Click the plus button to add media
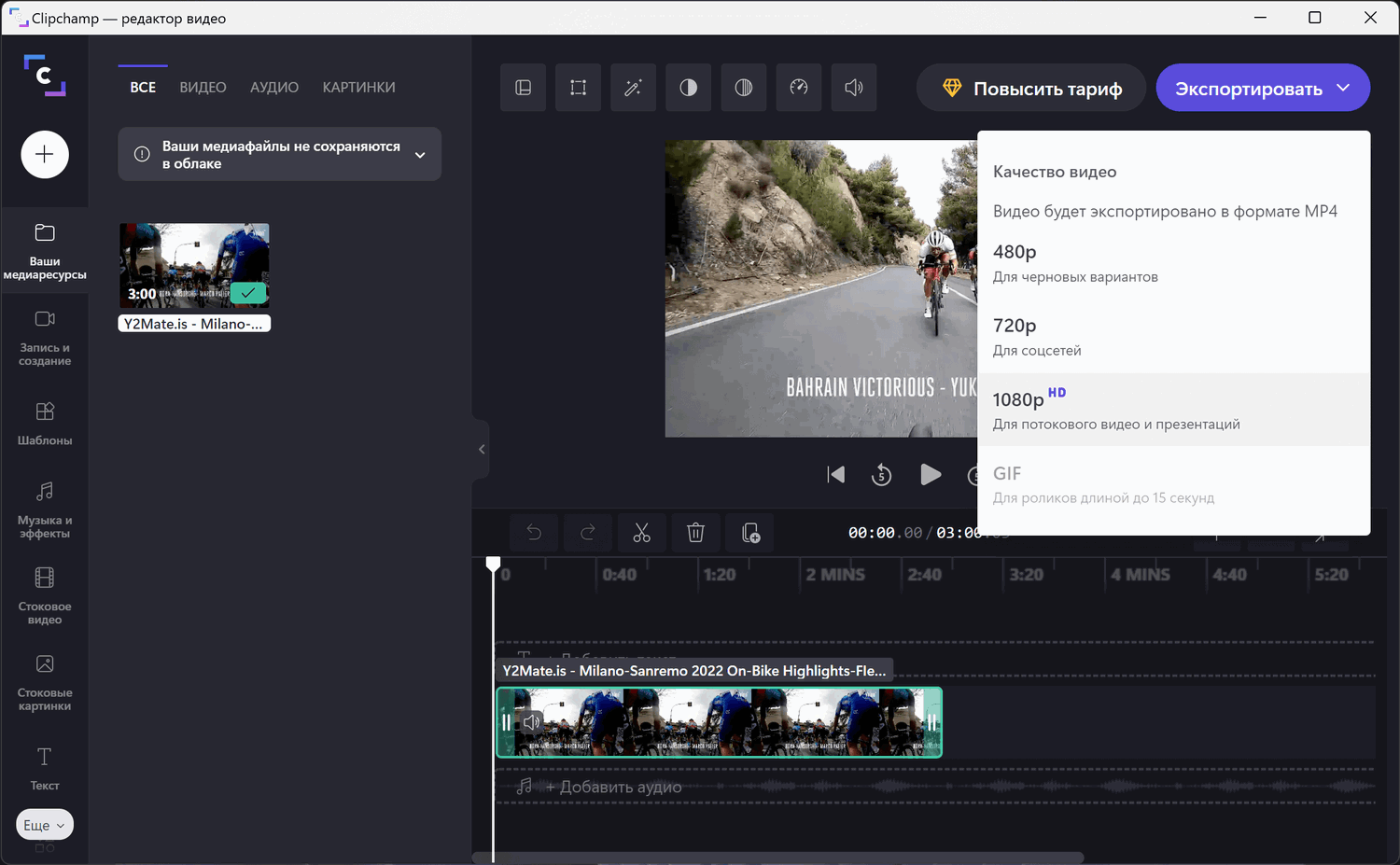This screenshot has width=1400, height=865. tap(45, 154)
